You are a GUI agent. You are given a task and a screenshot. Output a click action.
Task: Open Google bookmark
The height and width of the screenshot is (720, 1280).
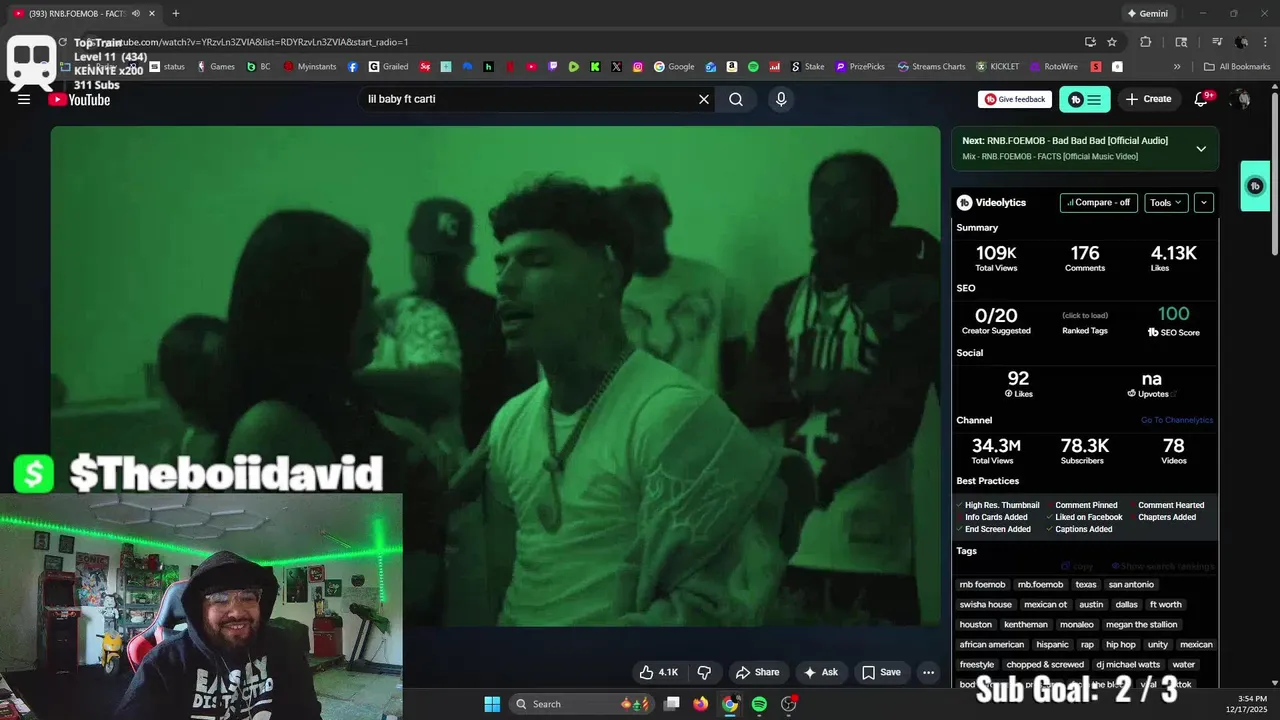point(674,67)
